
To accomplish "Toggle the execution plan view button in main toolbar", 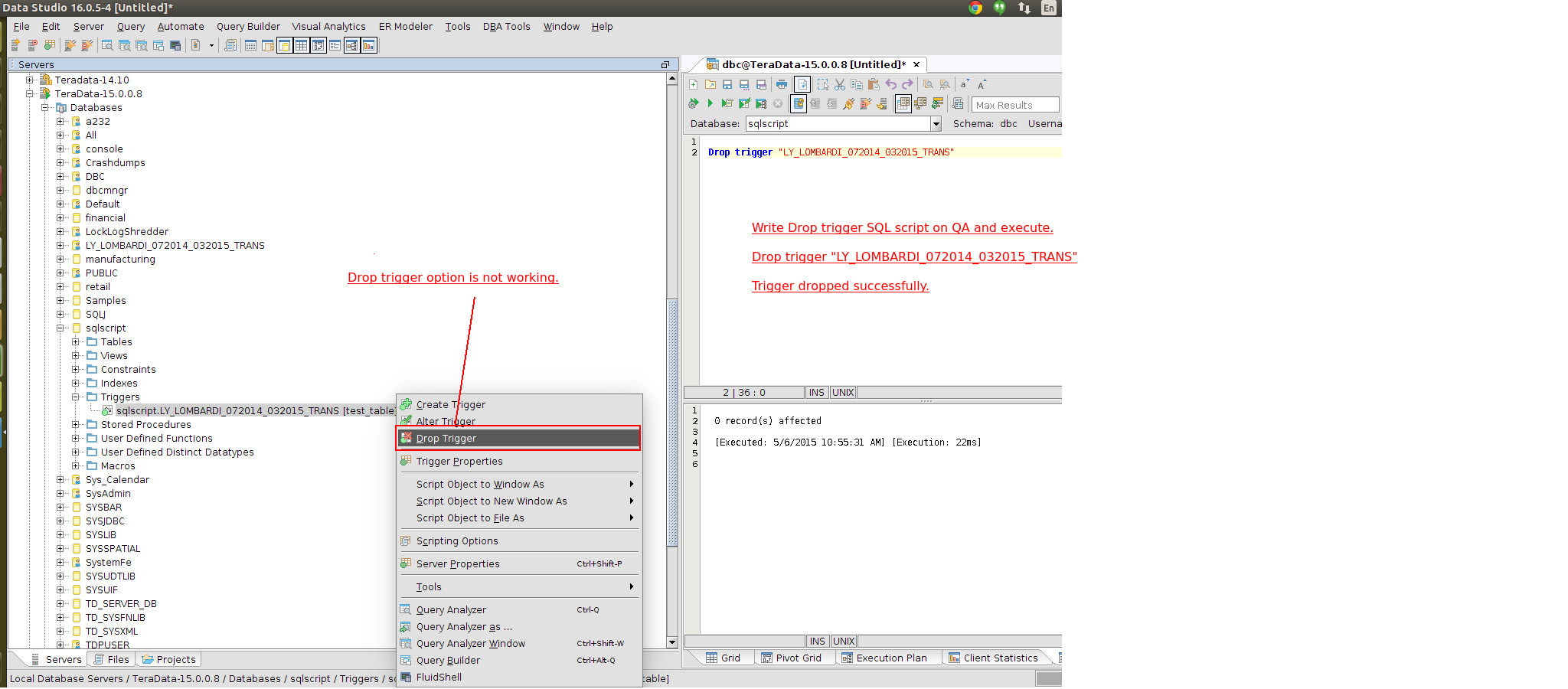I will click(x=351, y=45).
